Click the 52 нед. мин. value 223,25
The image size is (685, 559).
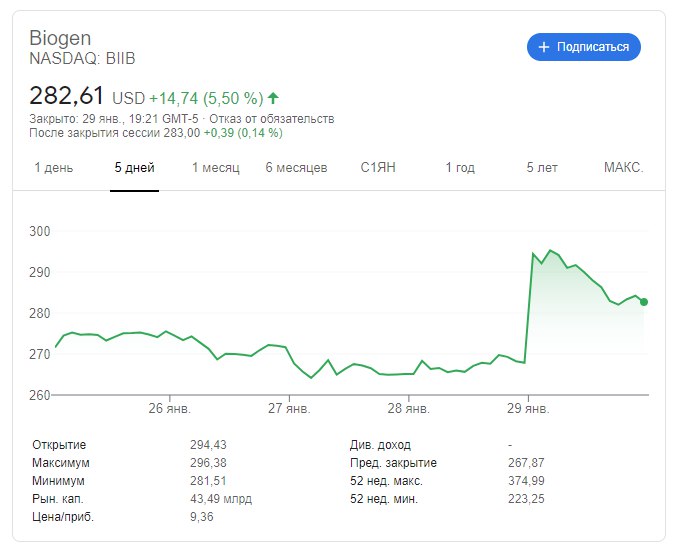point(526,499)
